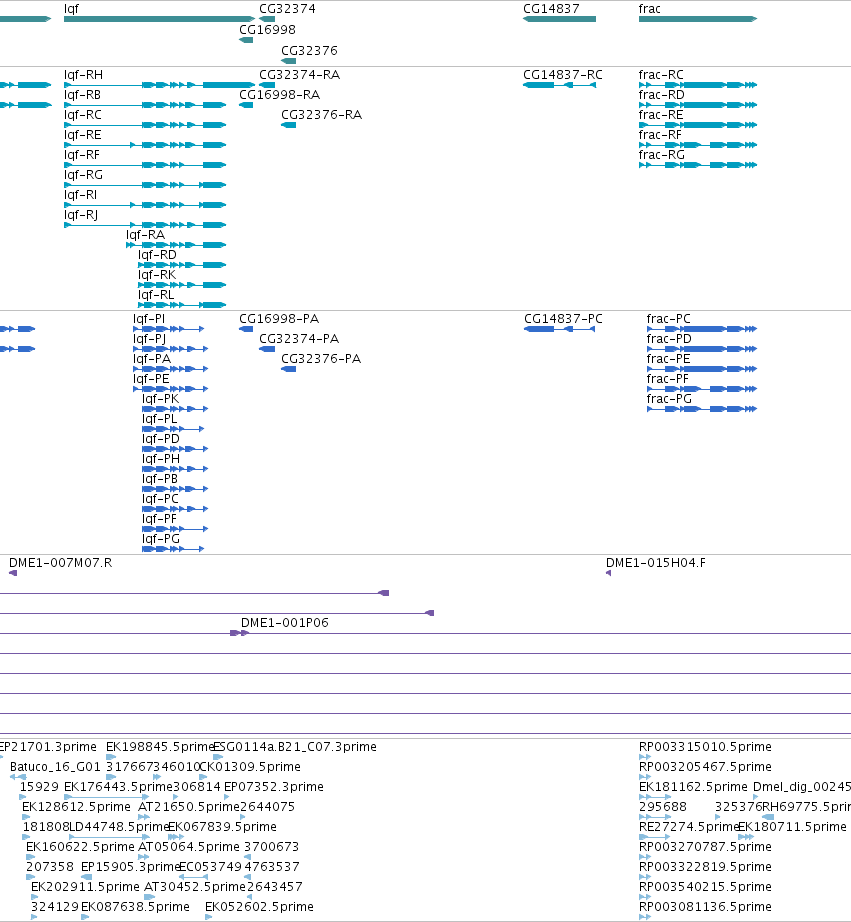
Task: Click the CG14837-RC transcript label
Action: 563,75
